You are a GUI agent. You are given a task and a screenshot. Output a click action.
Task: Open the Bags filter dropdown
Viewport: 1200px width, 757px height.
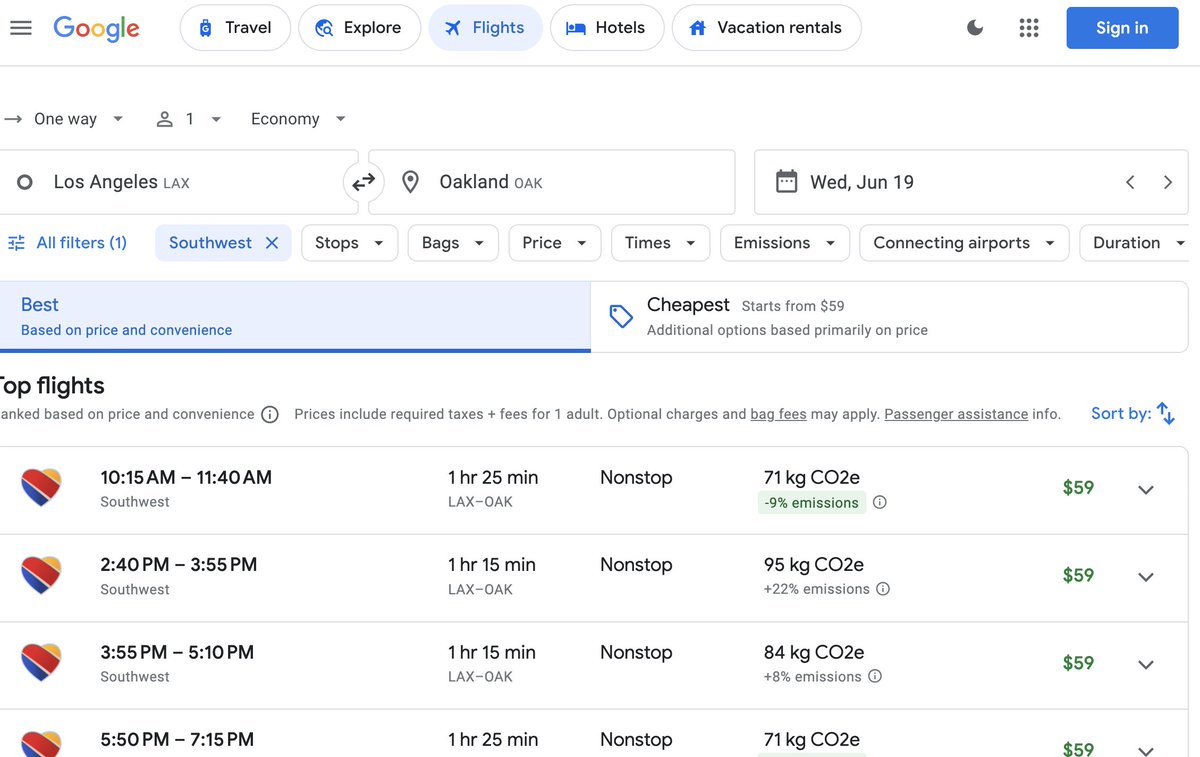453,243
